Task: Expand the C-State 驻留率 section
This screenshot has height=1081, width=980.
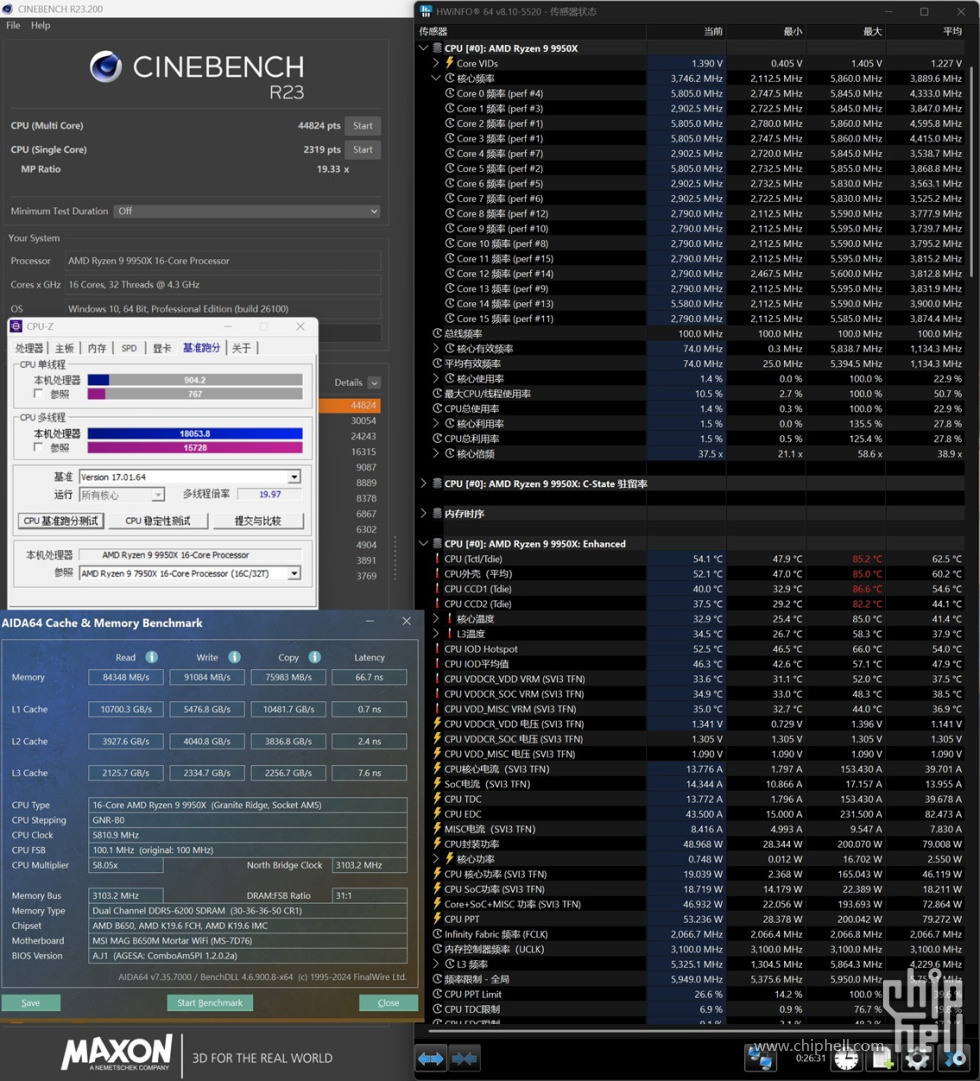Action: (423, 483)
